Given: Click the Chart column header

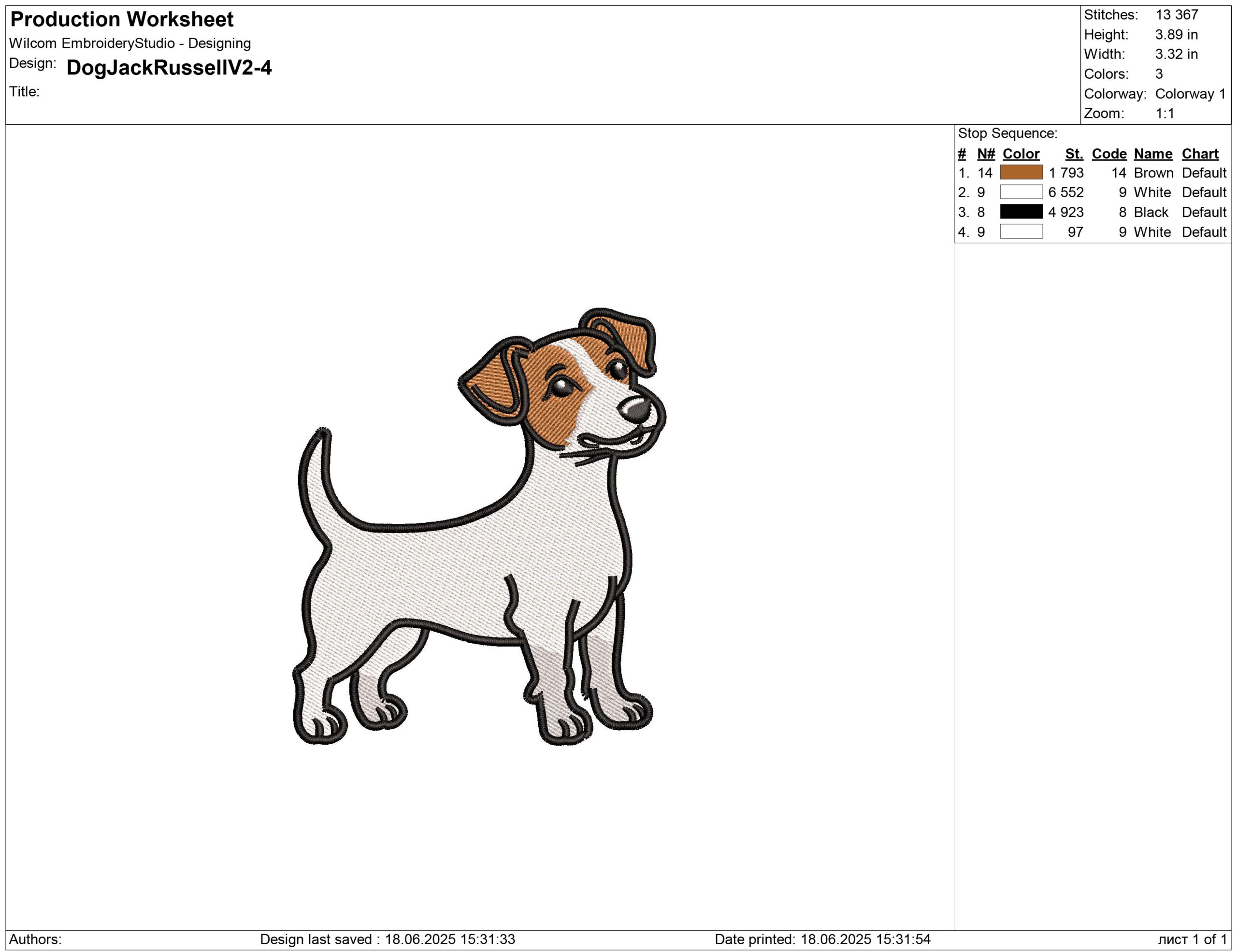Looking at the screenshot, I should click(x=1200, y=154).
